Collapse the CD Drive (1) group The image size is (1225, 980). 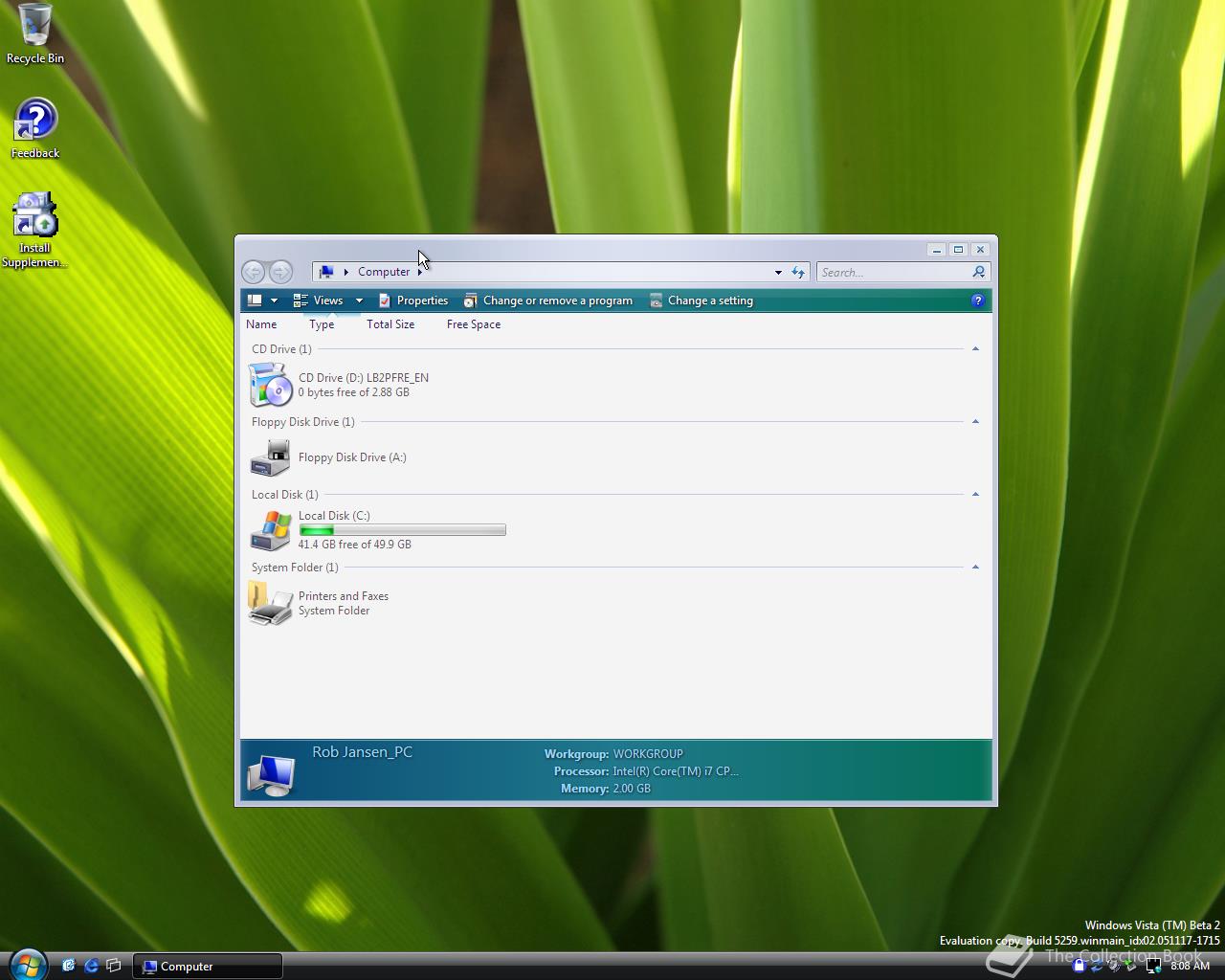coord(975,349)
